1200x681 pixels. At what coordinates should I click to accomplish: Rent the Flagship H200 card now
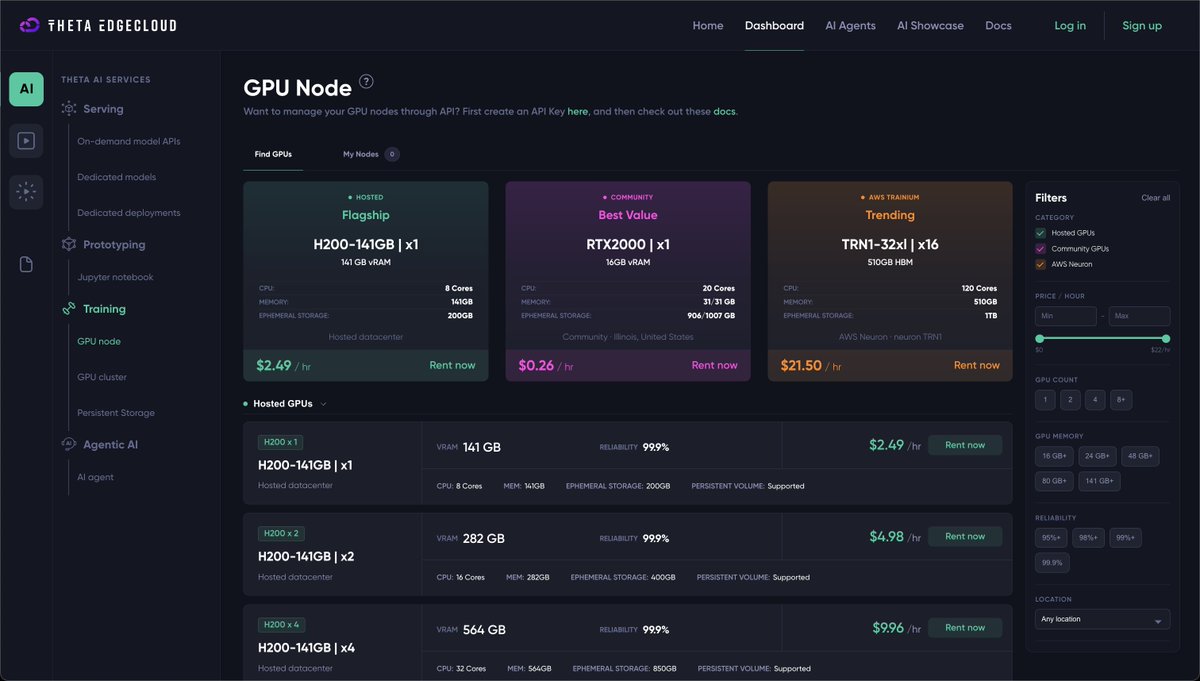[452, 365]
